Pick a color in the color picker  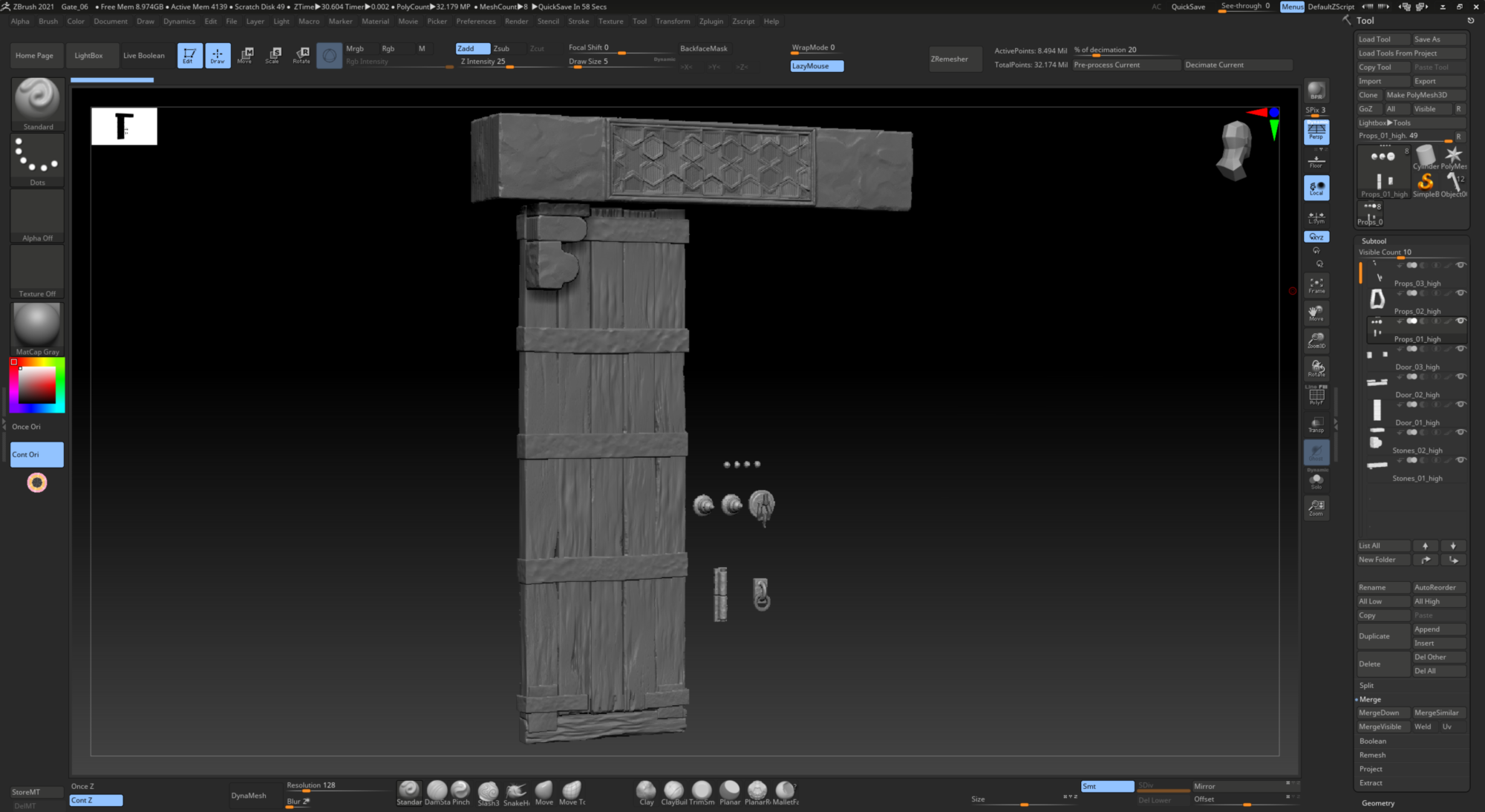pyautogui.click(x=37, y=384)
